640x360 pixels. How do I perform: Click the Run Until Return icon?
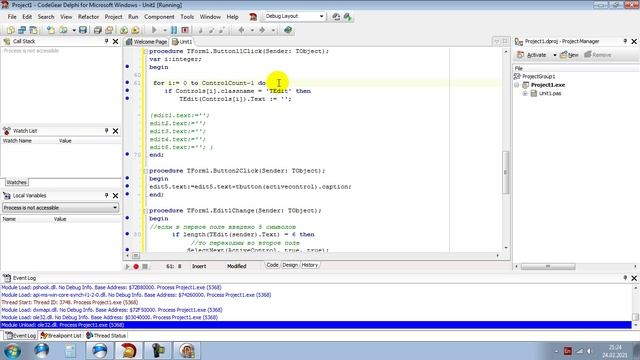click(222, 30)
